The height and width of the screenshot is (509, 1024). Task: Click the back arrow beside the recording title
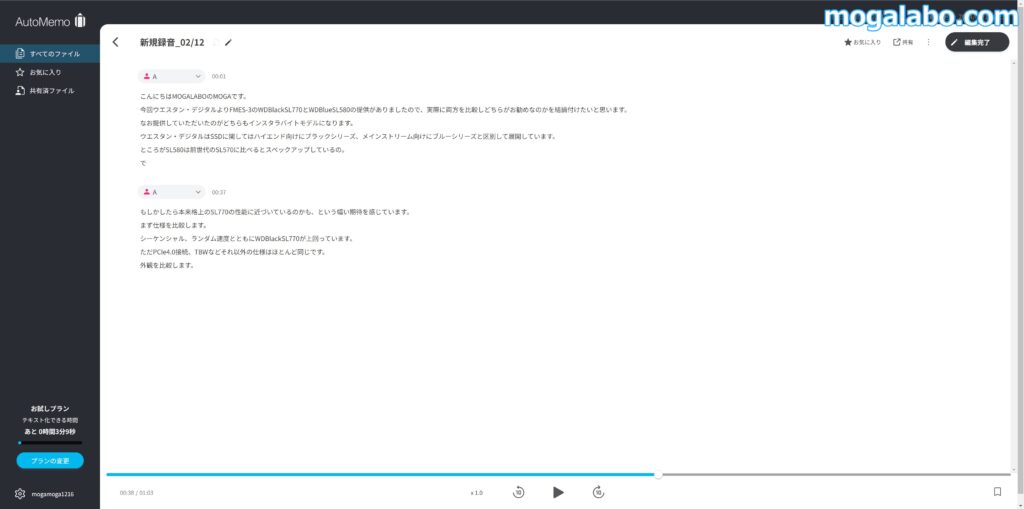point(116,42)
